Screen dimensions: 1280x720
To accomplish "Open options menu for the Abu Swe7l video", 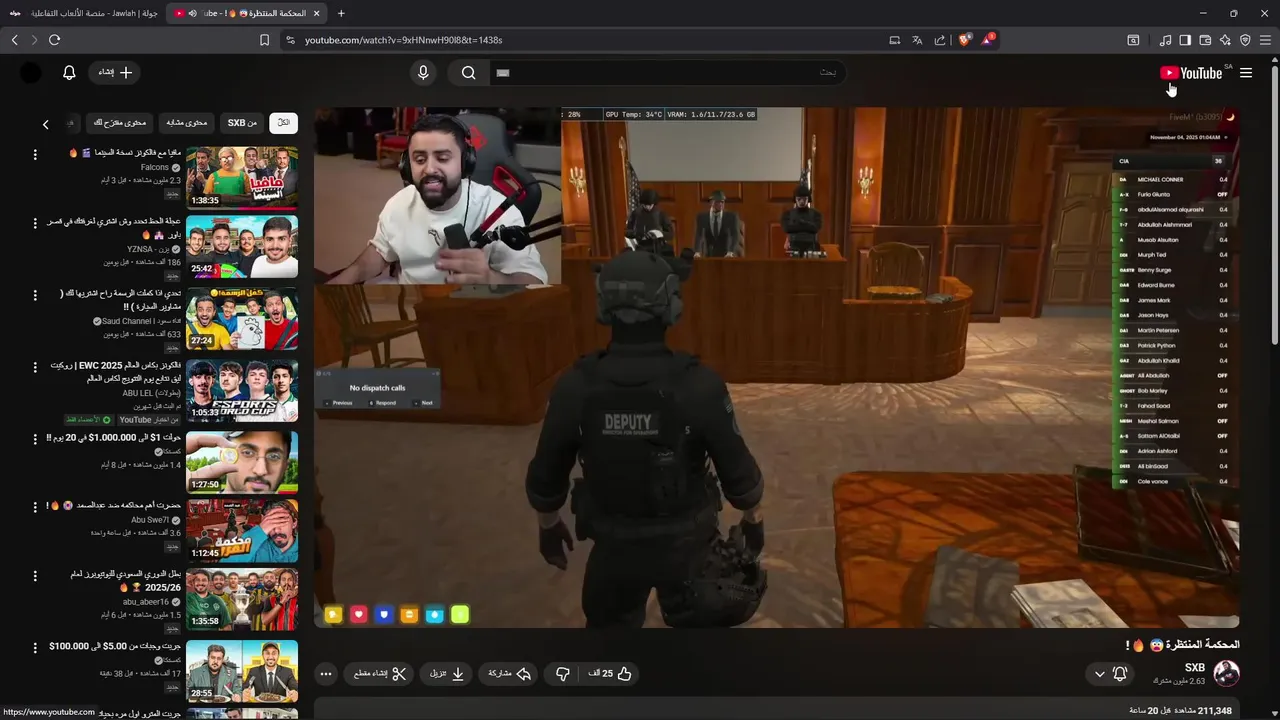I will click(35, 506).
